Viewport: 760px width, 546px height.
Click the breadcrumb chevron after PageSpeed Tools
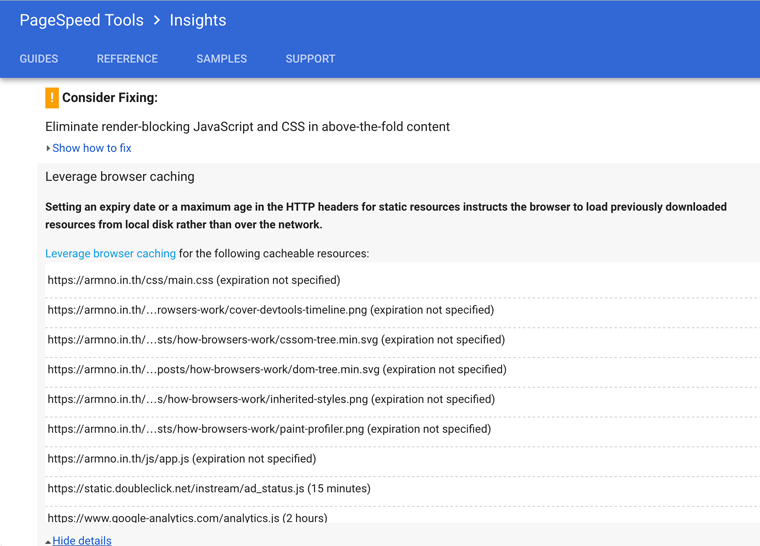(x=157, y=20)
